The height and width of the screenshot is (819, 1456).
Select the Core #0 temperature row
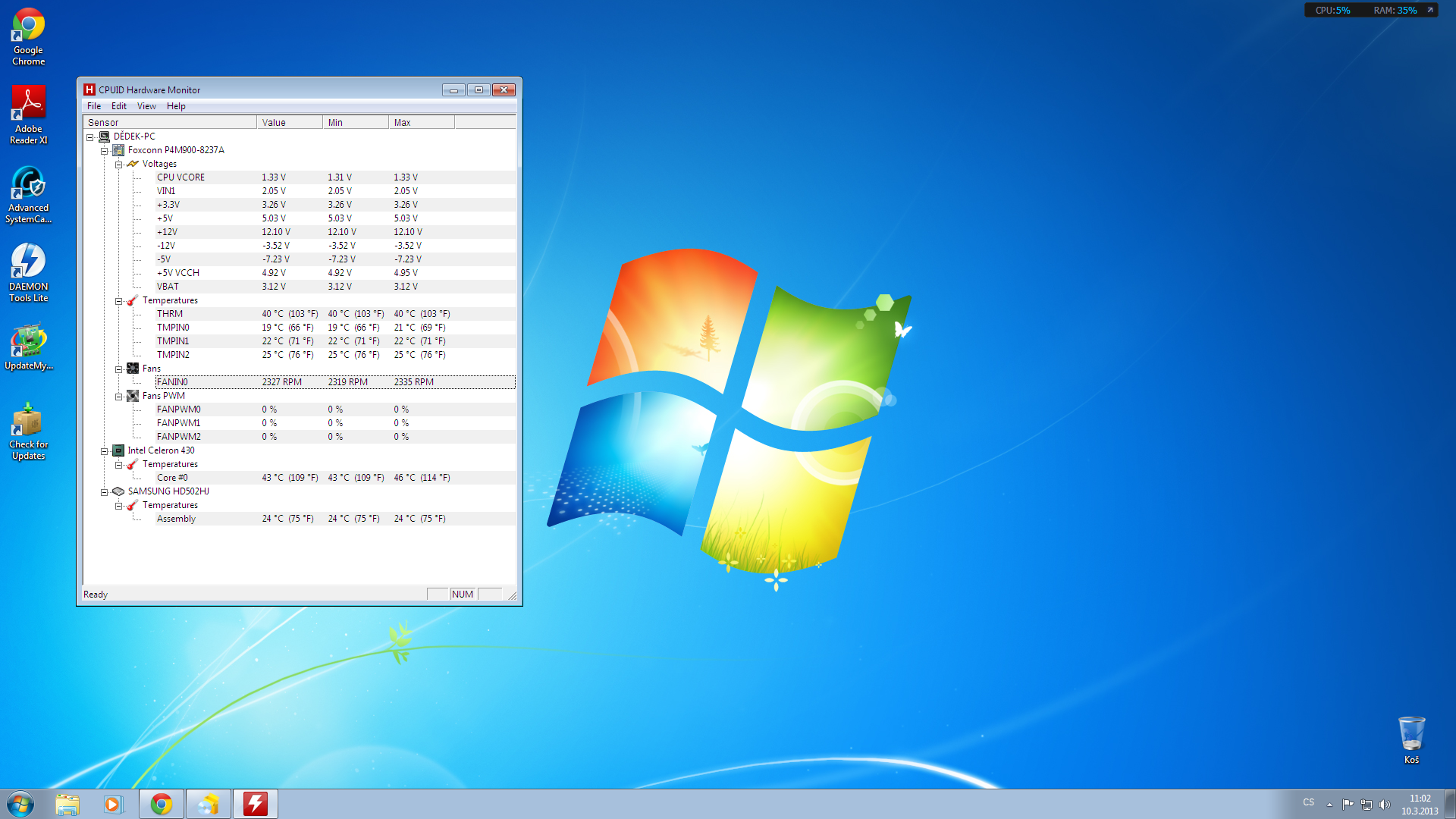[x=335, y=478]
